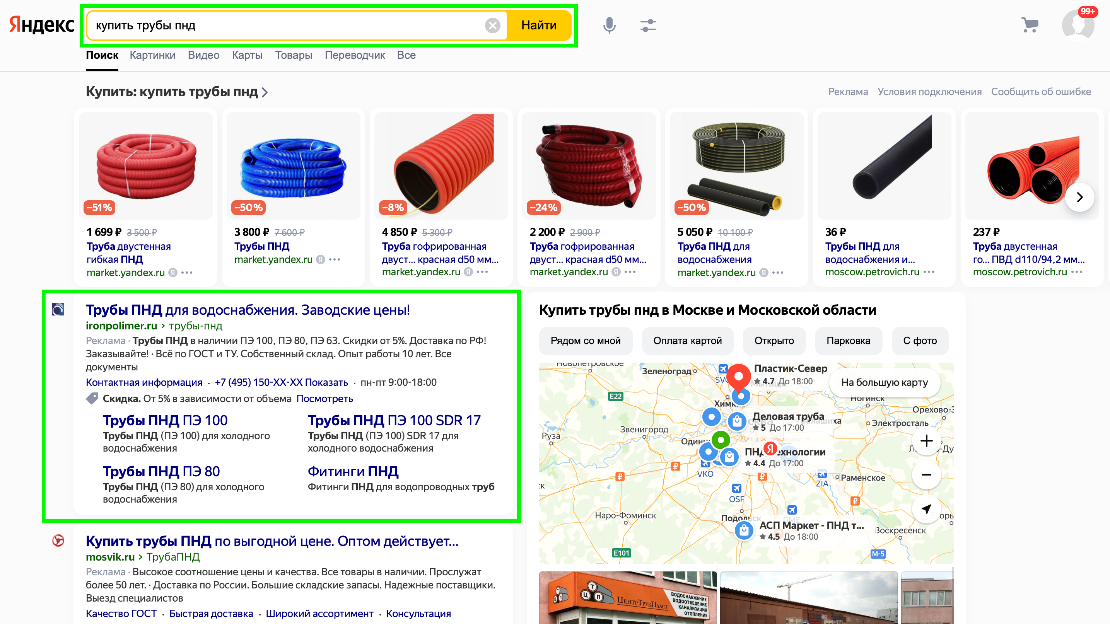Switch to the Видео tab
The width and height of the screenshot is (1110, 624).
(x=204, y=55)
